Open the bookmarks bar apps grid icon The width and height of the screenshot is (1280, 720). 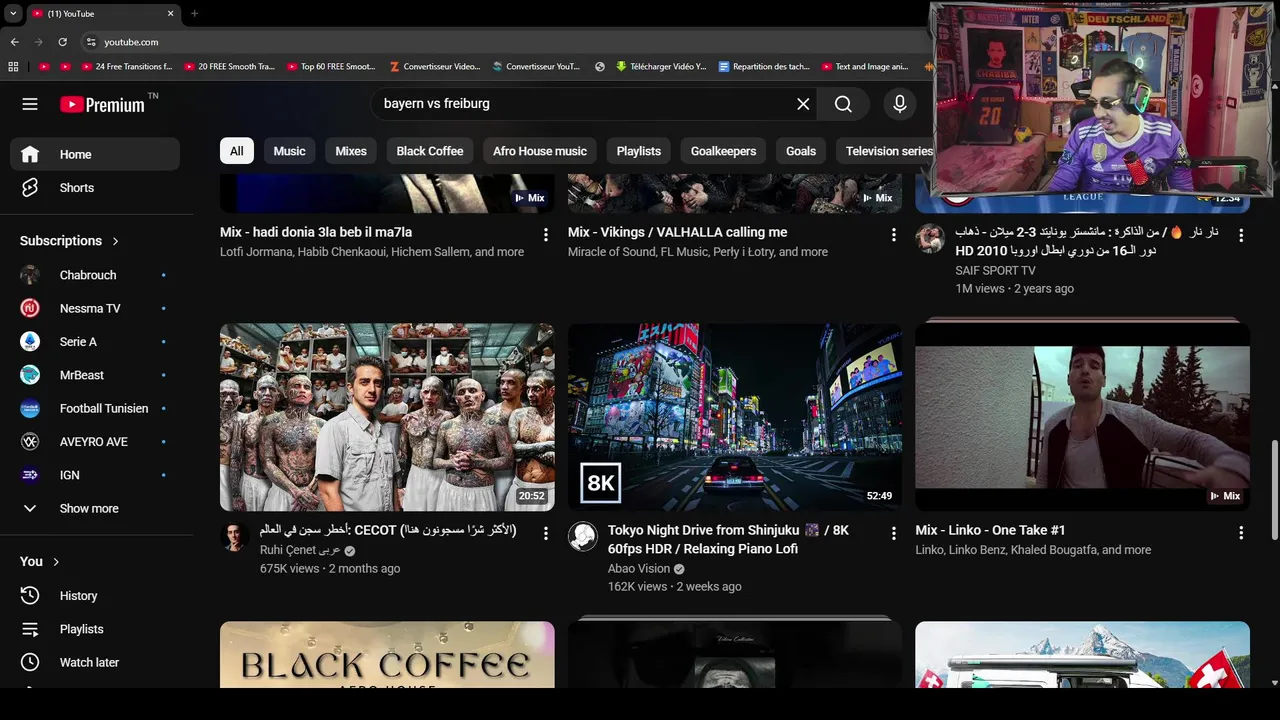tap(13, 67)
